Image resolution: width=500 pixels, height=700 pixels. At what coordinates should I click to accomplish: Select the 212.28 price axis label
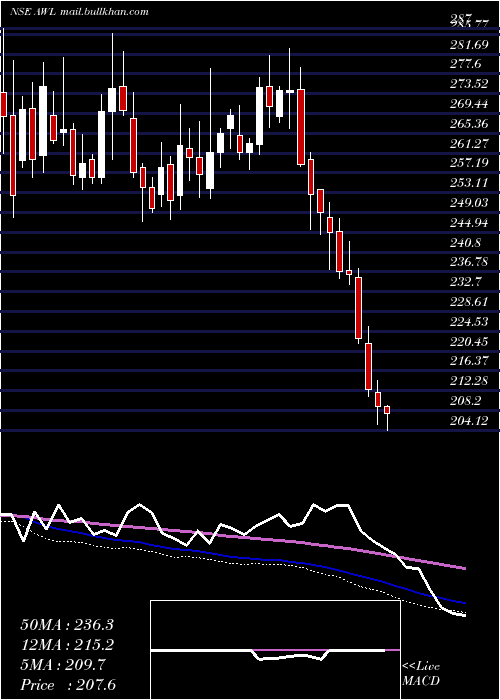468,381
